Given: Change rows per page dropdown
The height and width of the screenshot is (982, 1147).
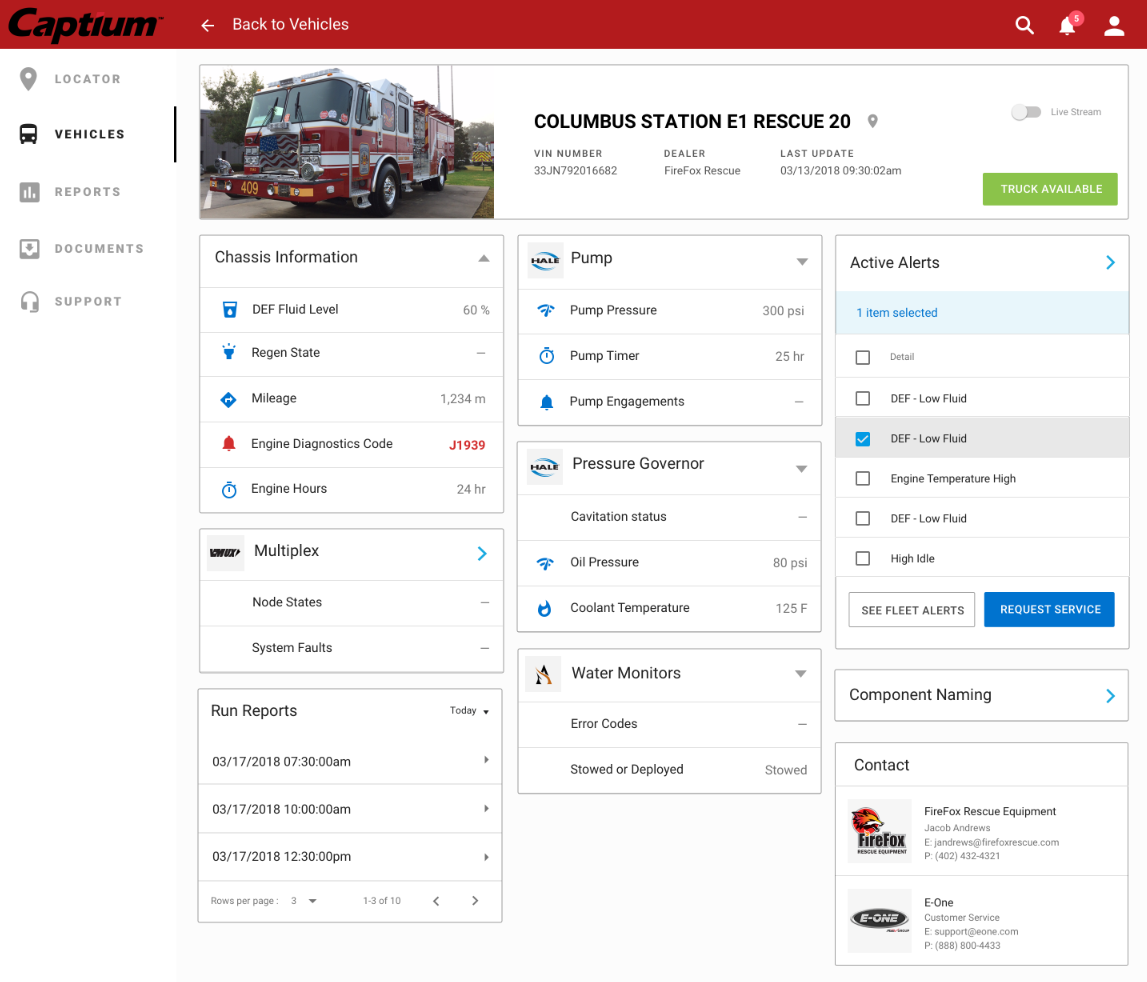Looking at the screenshot, I should pos(304,901).
